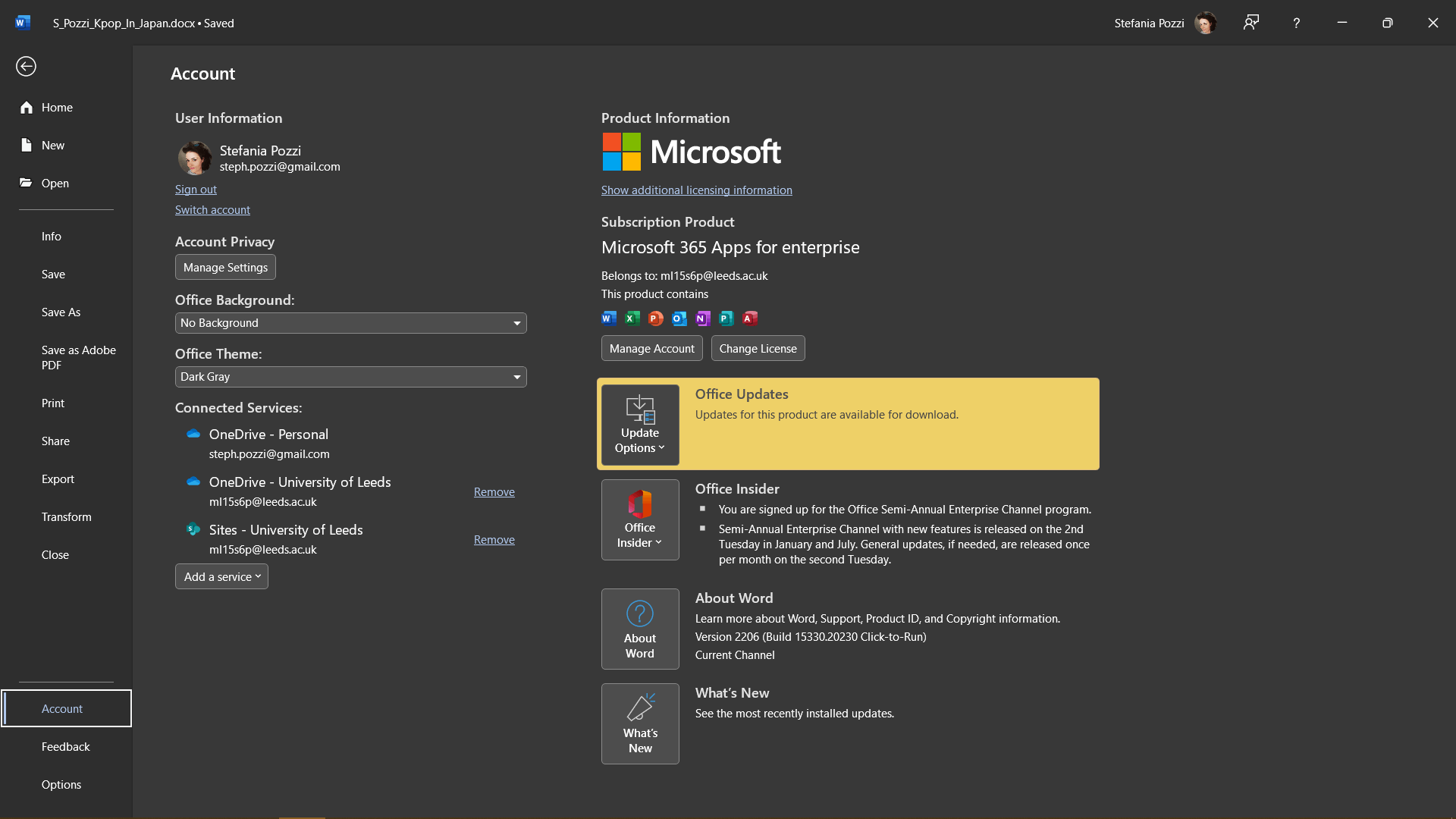
Task: Click the OneDrive Personal cloud icon
Action: (193, 434)
